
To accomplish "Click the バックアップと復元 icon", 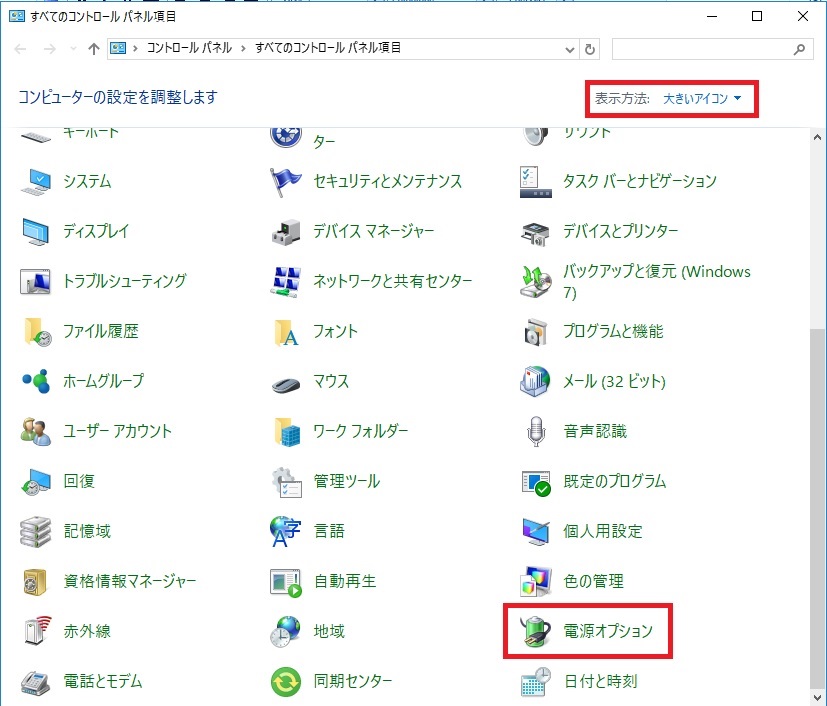I will coord(535,282).
